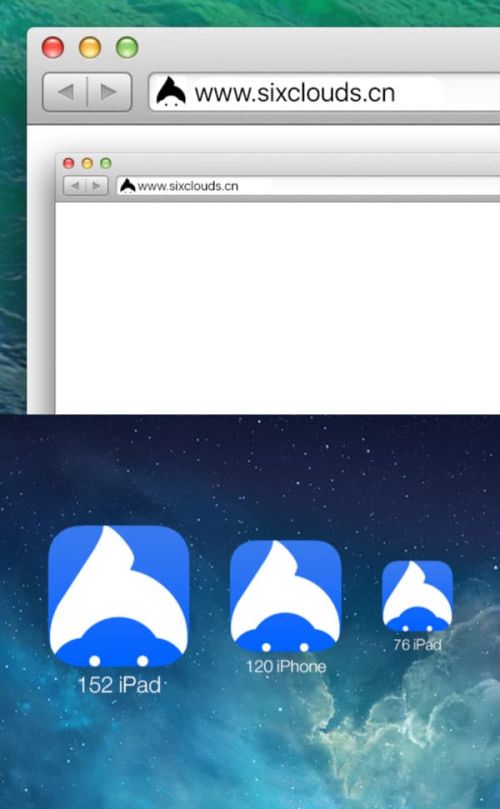Open the 76 iPad app icon
The height and width of the screenshot is (809, 500).
[x=417, y=596]
